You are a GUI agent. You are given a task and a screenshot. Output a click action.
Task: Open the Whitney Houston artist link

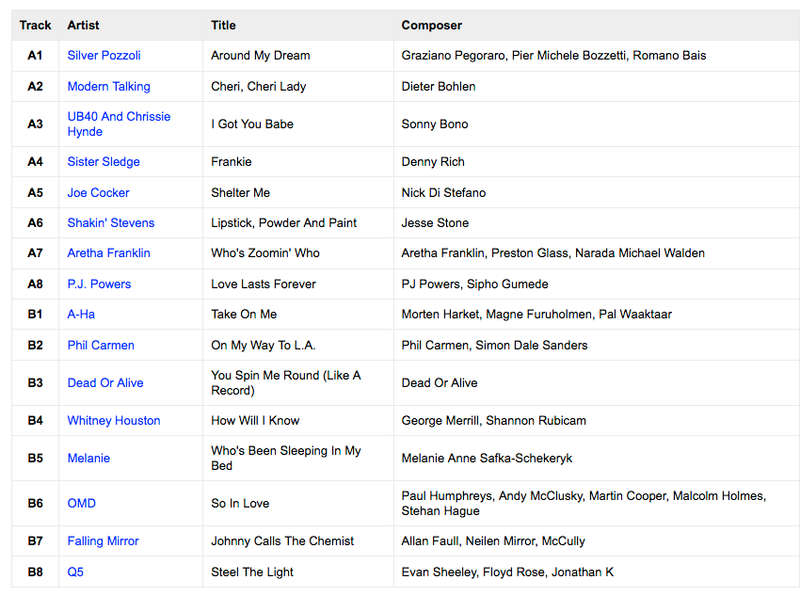[114, 421]
